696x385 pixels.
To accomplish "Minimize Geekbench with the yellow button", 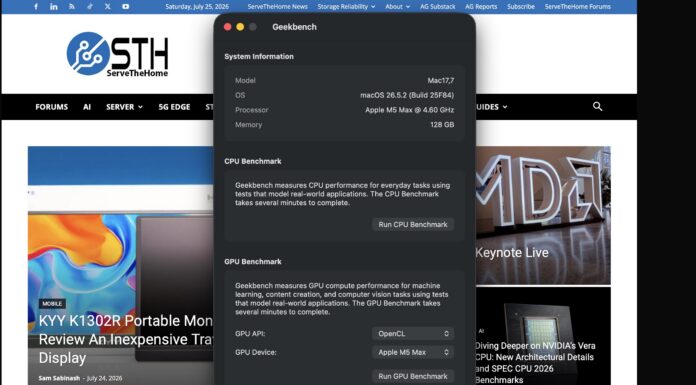I will (240, 27).
